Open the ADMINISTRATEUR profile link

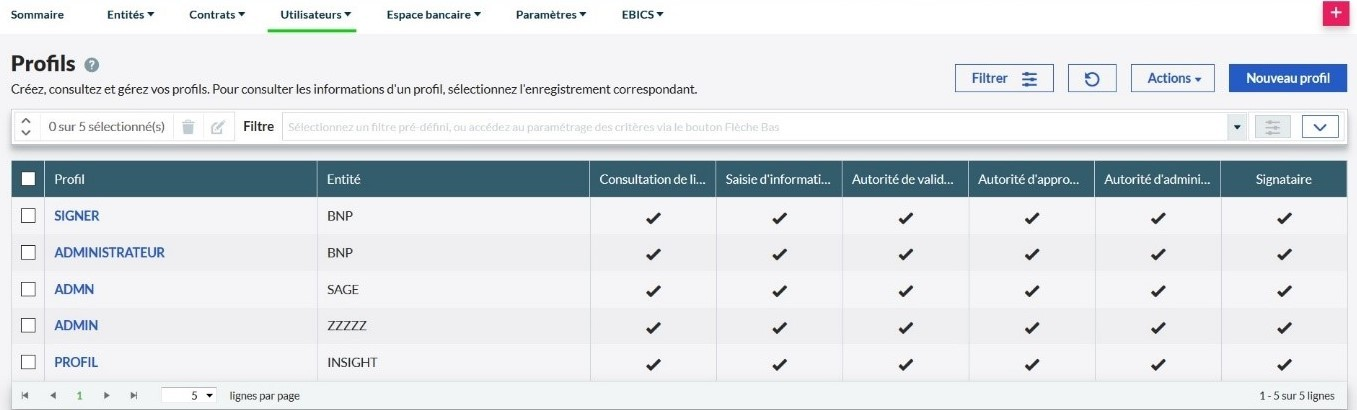pyautogui.click(x=109, y=253)
